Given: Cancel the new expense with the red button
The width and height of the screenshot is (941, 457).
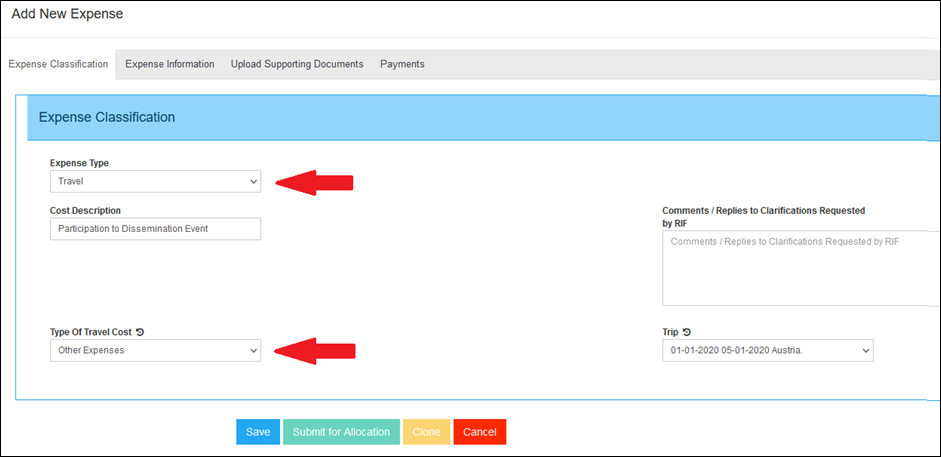Looking at the screenshot, I should (480, 432).
